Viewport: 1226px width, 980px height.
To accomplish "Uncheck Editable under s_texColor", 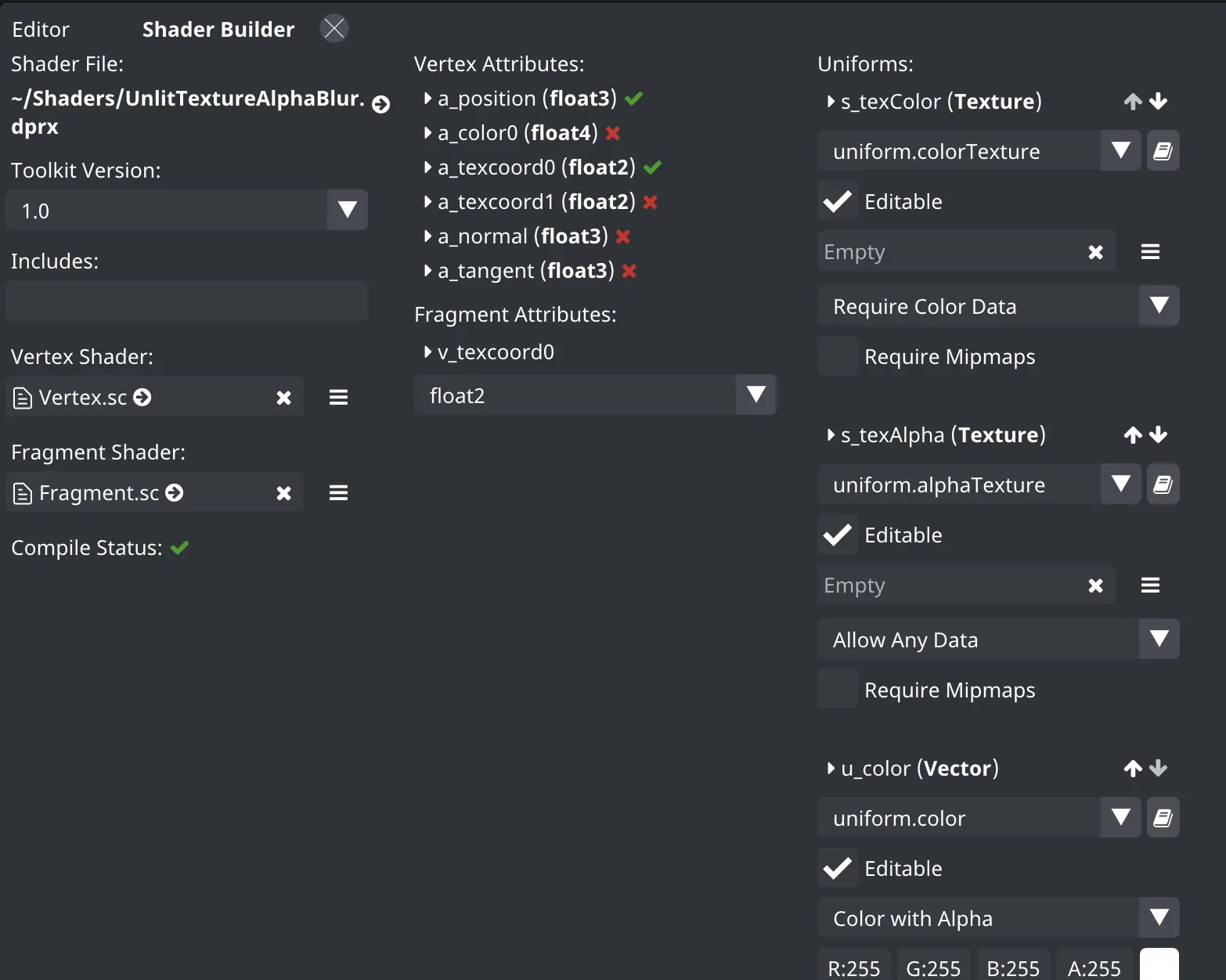I will [838, 202].
